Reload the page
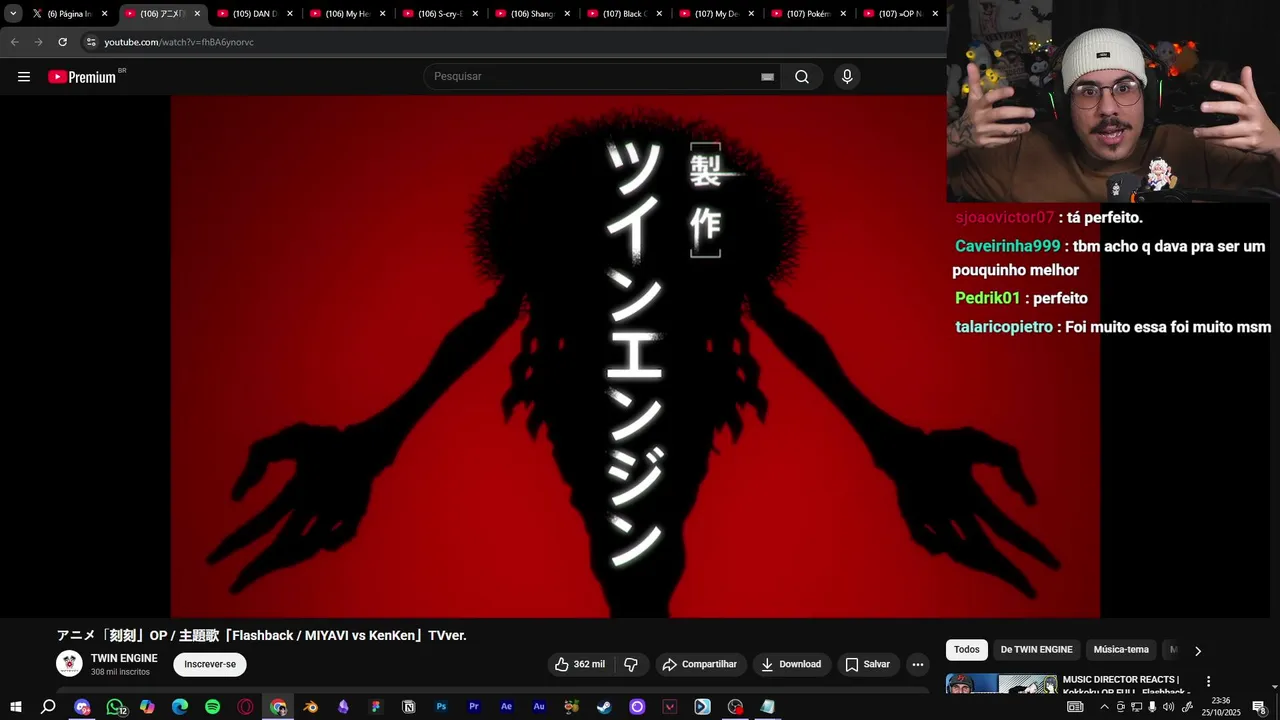Viewport: 1280px width, 720px height. point(62,42)
